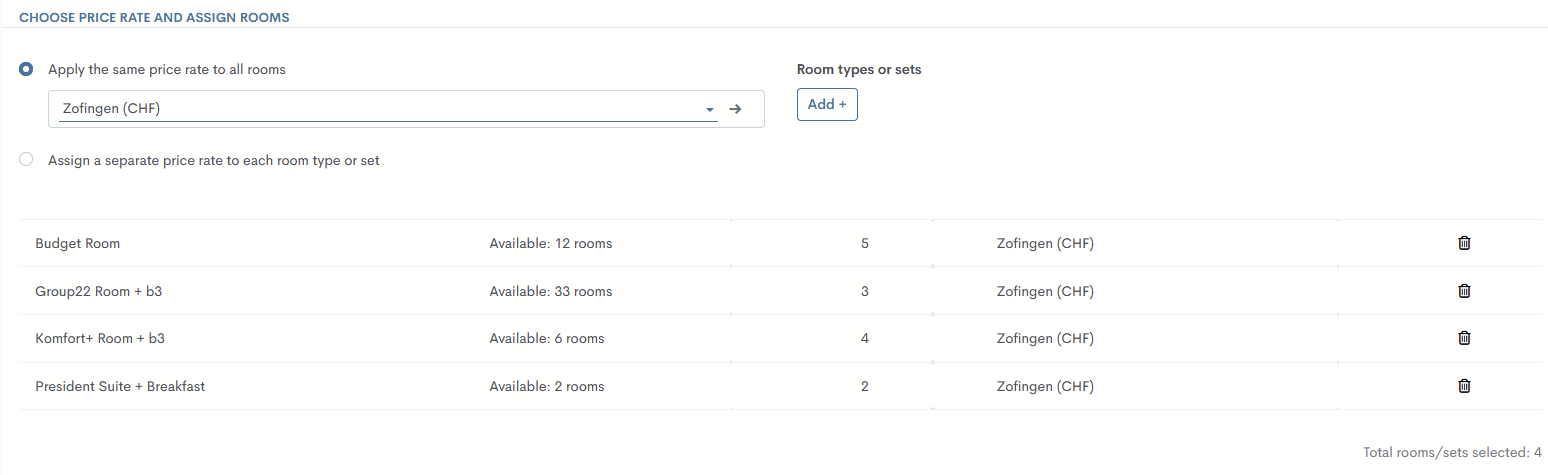Delete the President Suite + Breakfast row

(x=1464, y=386)
